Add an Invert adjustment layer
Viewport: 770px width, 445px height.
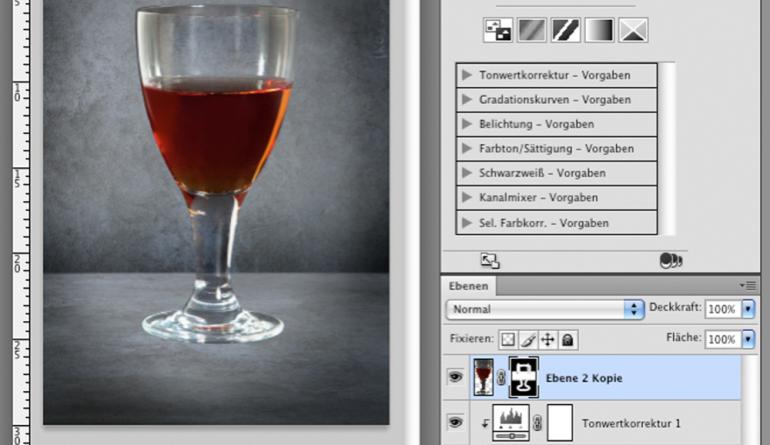498,30
